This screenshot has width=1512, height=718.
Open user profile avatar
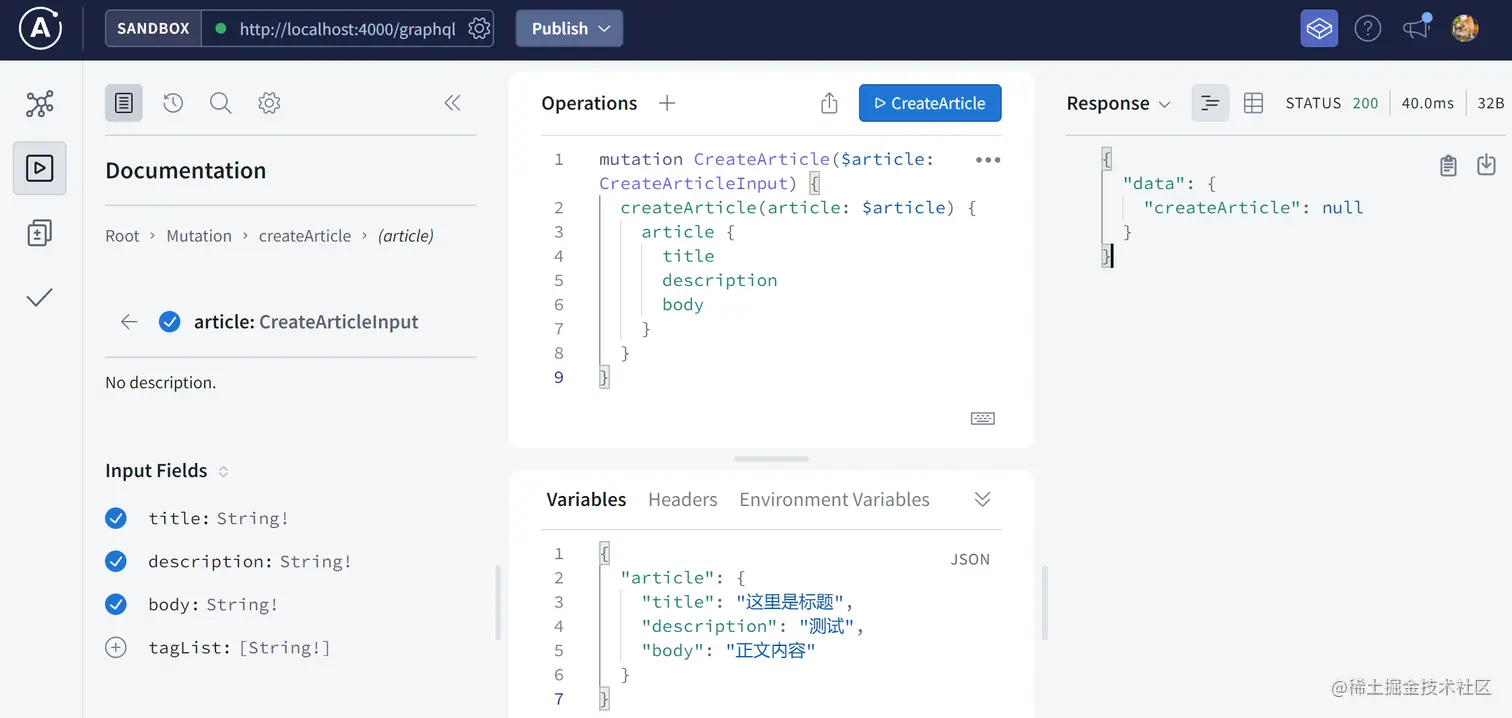click(x=1465, y=28)
